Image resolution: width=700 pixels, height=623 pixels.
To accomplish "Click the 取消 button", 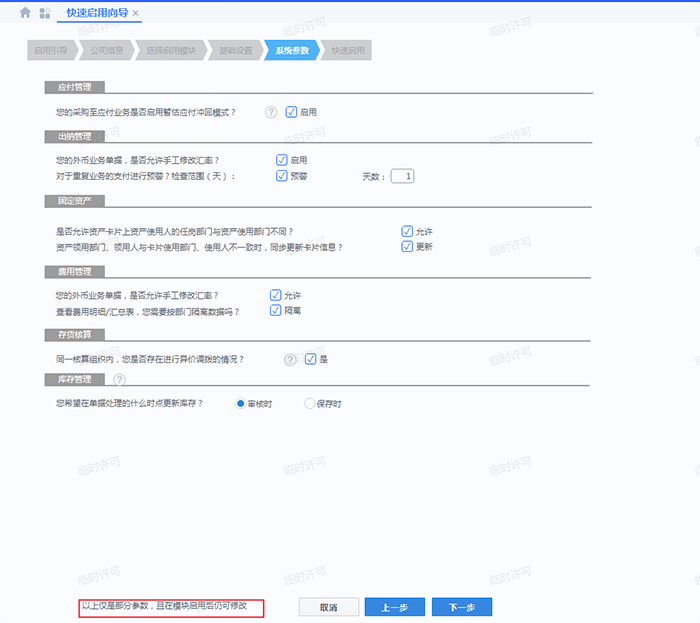I will pos(328,607).
